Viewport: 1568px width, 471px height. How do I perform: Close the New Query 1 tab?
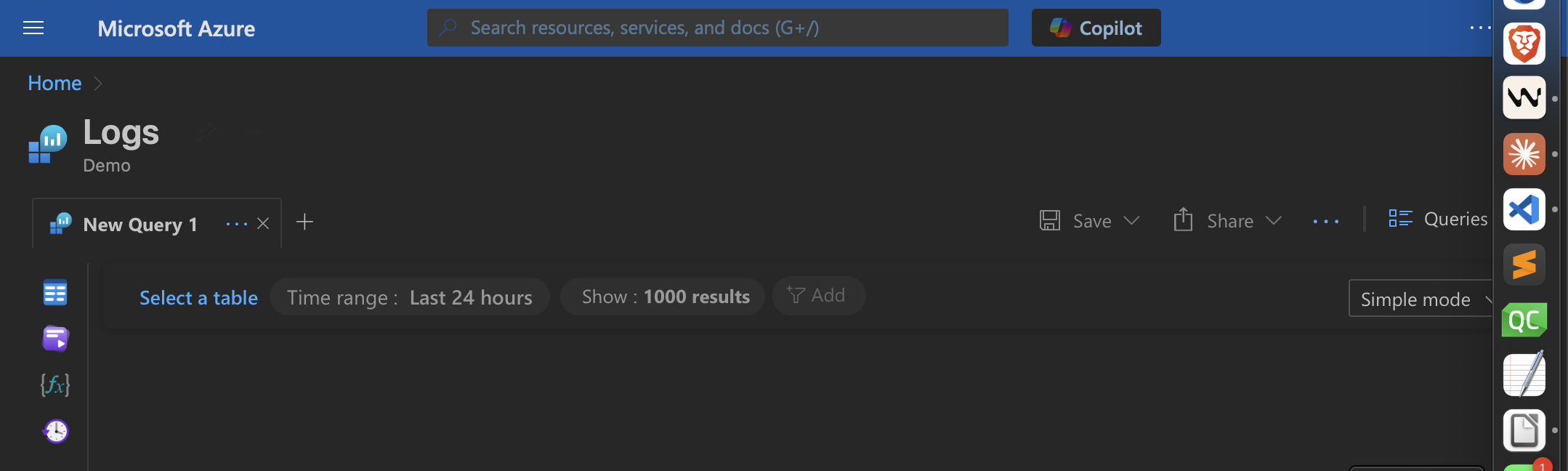pos(263,224)
